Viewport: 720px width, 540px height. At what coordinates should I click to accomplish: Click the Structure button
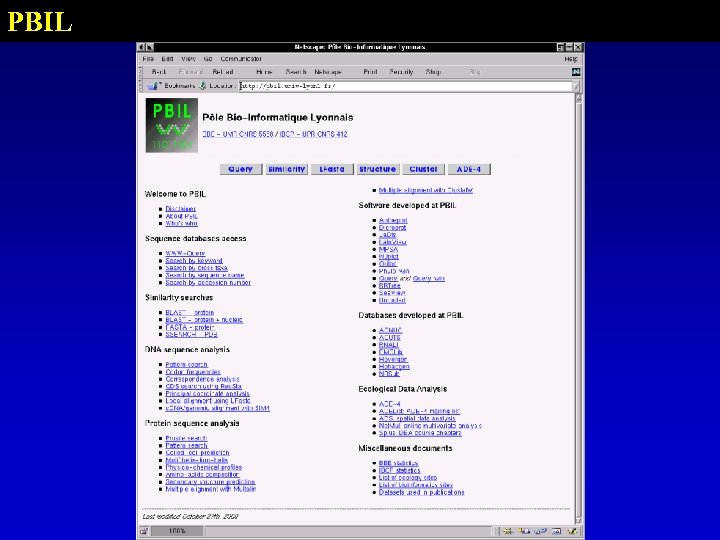click(377, 169)
